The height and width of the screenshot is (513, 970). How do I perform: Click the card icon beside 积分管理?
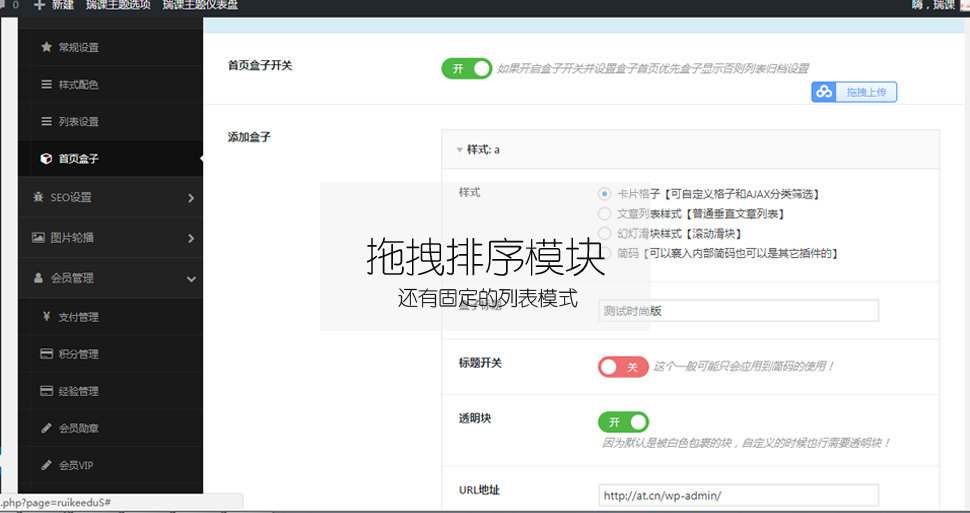(46, 354)
